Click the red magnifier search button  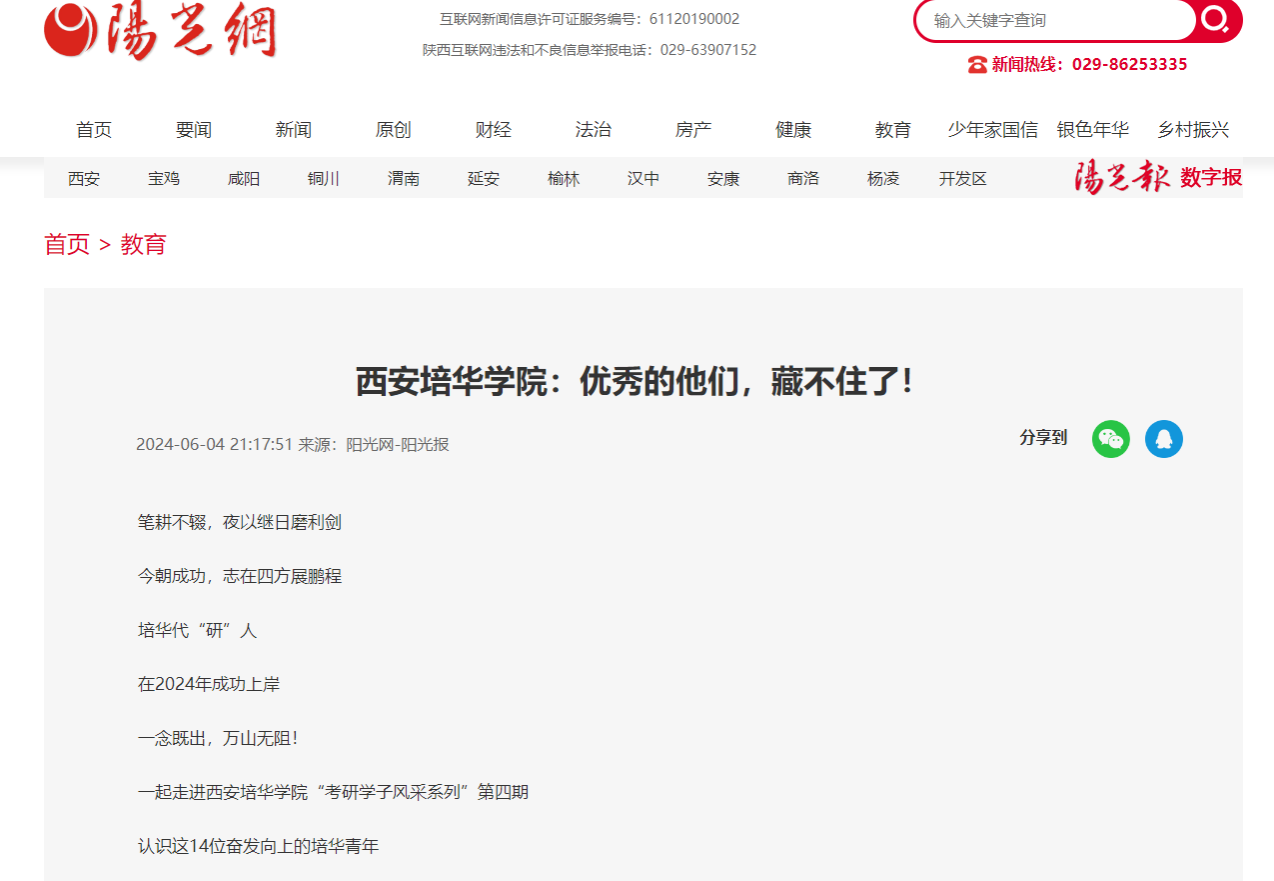pos(1216,20)
